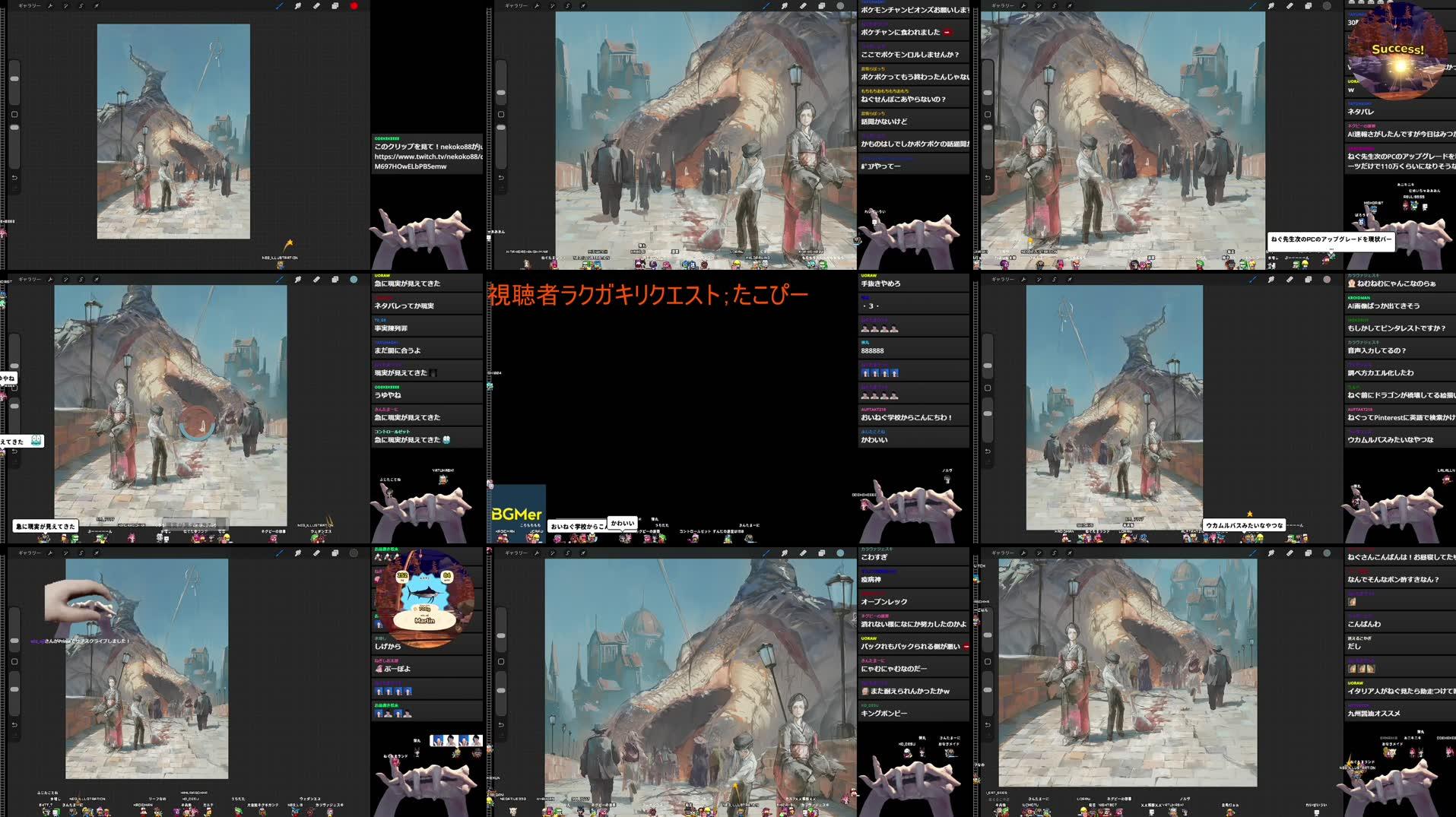This screenshot has height=817, width=1456.
Task: Select the Eraser tool
Action: pyautogui.click(x=314, y=5)
